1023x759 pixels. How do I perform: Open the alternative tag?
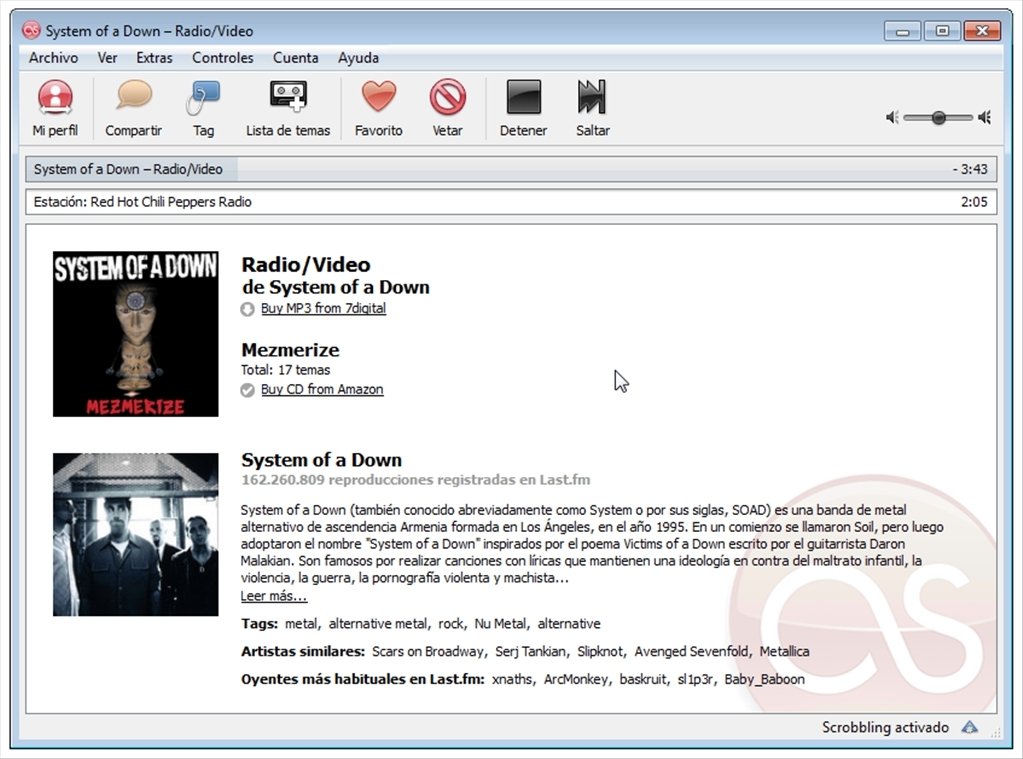[569, 624]
